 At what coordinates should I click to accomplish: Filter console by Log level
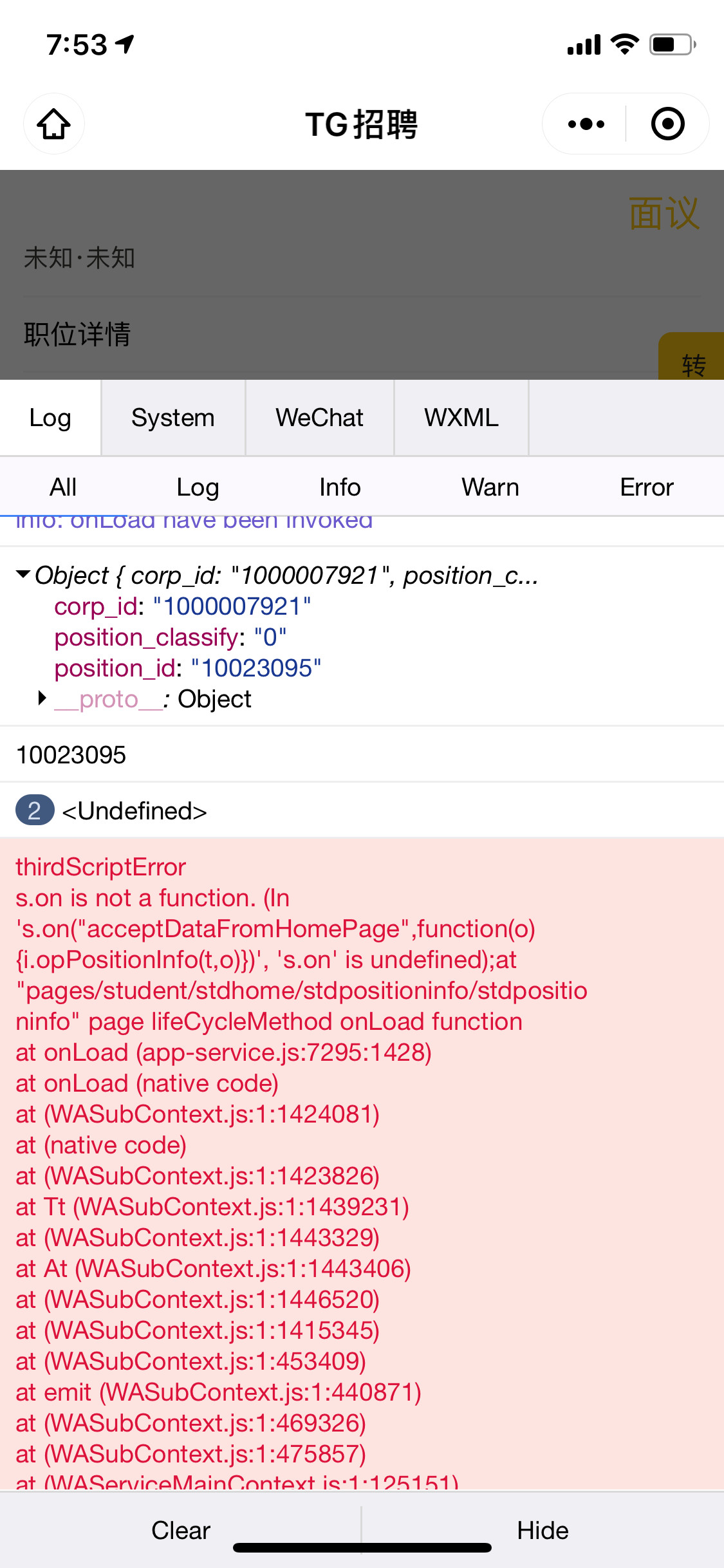click(198, 487)
